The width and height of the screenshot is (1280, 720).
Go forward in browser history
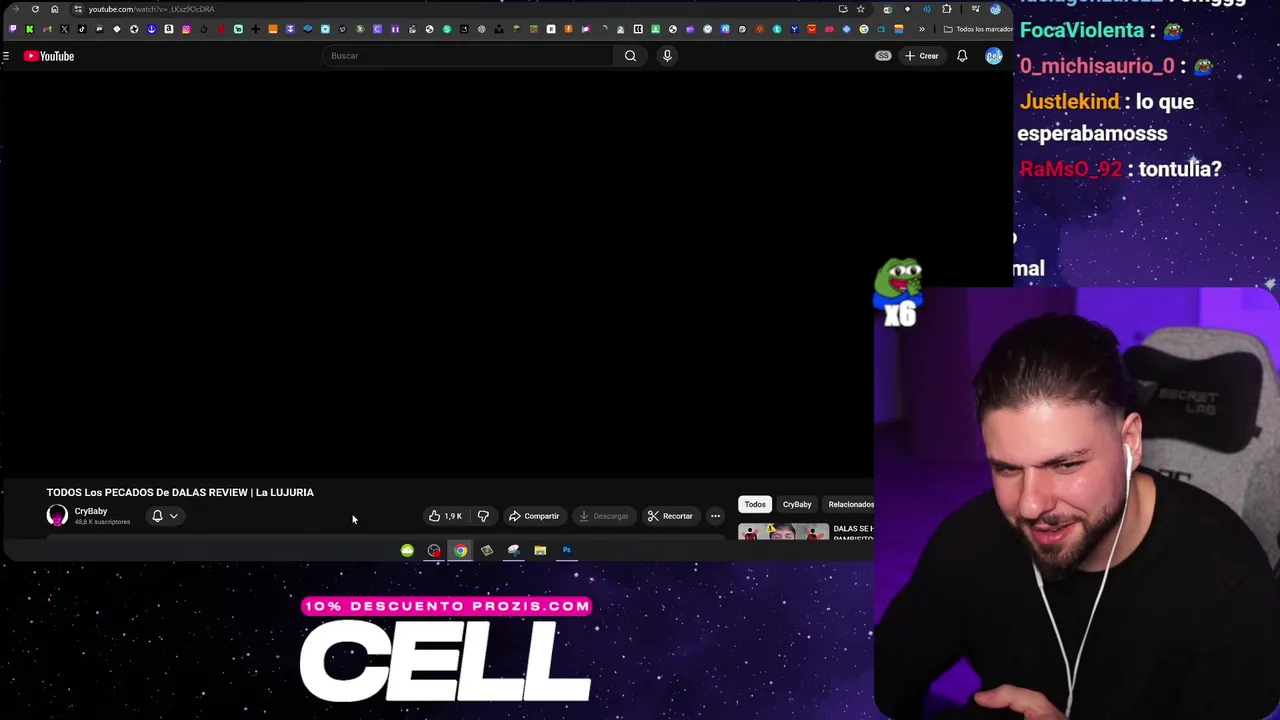16,9
